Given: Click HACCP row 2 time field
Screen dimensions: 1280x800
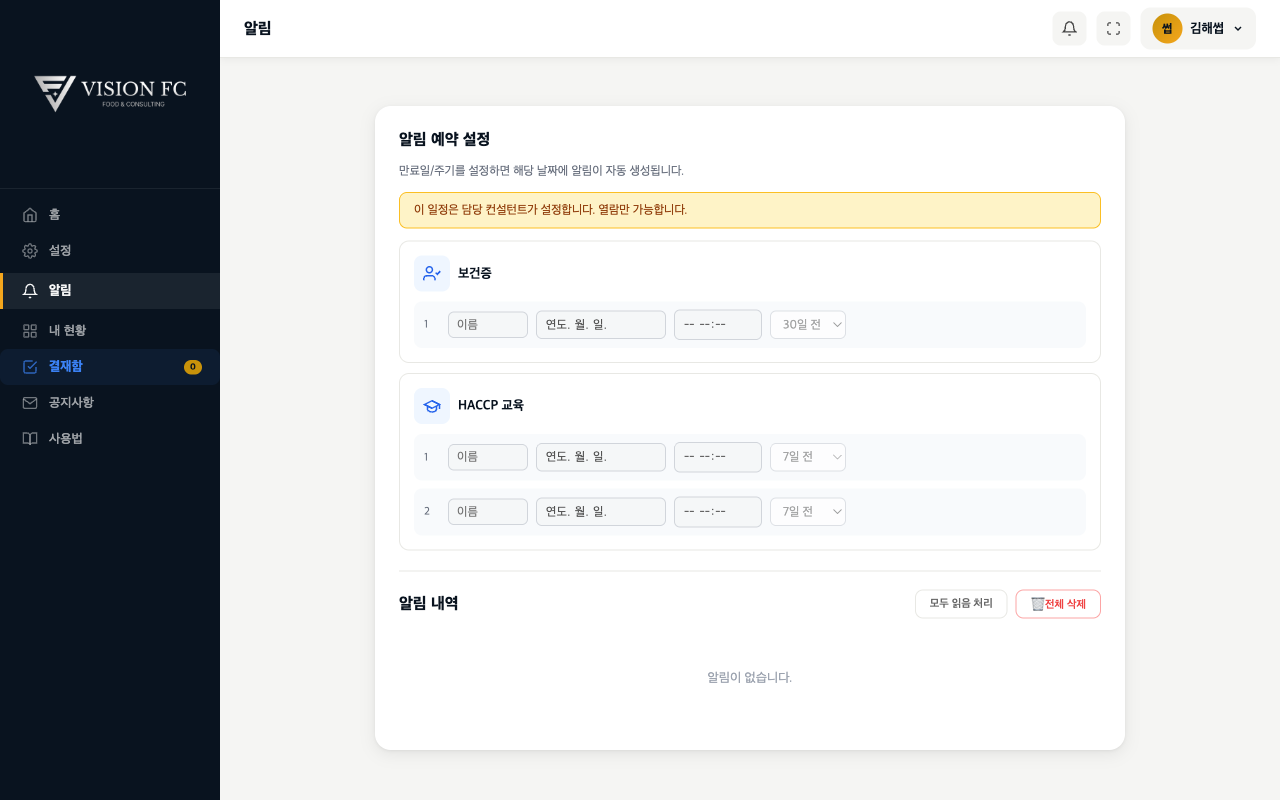Looking at the screenshot, I should click(718, 512).
